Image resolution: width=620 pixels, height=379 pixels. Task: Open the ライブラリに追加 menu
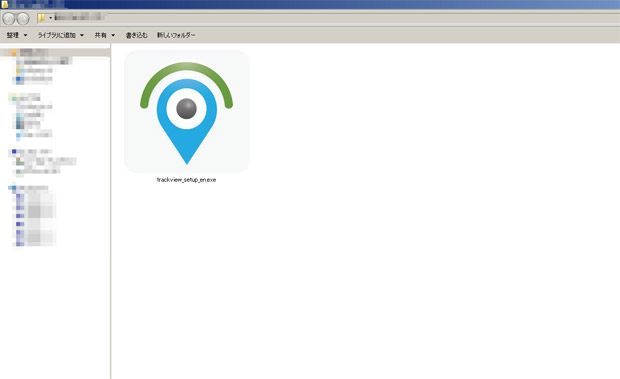[56, 35]
